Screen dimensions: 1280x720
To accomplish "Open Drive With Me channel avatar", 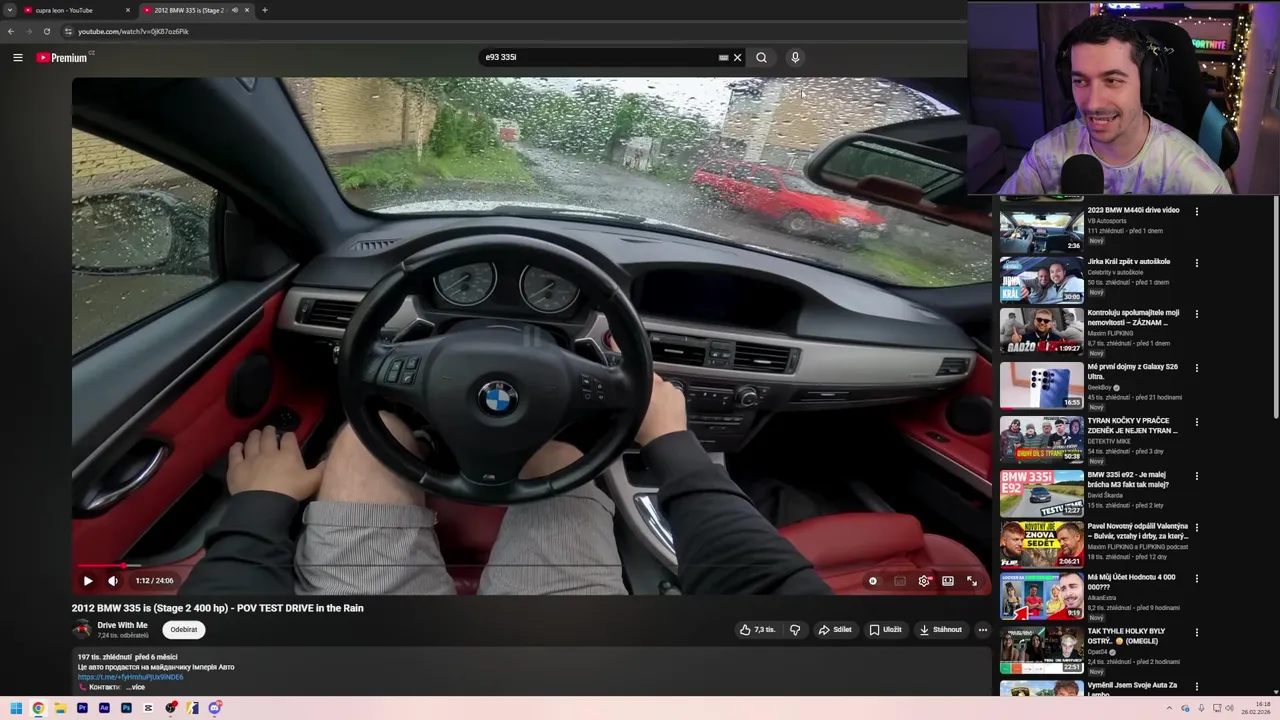I will 82,630.
